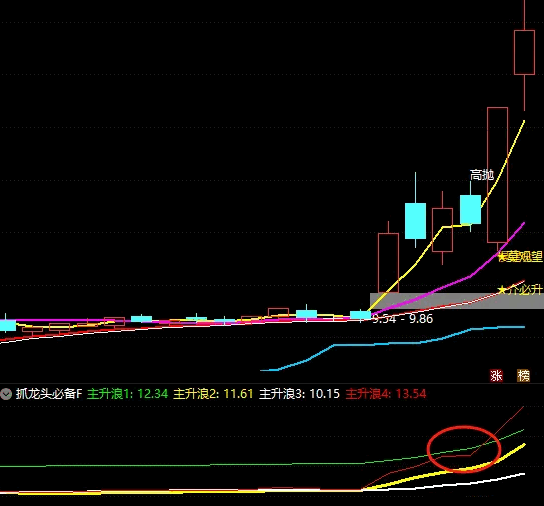The image size is (544, 506).
Task: Click the white 主升浪3: 10.15 value
Action: [x=299, y=394]
